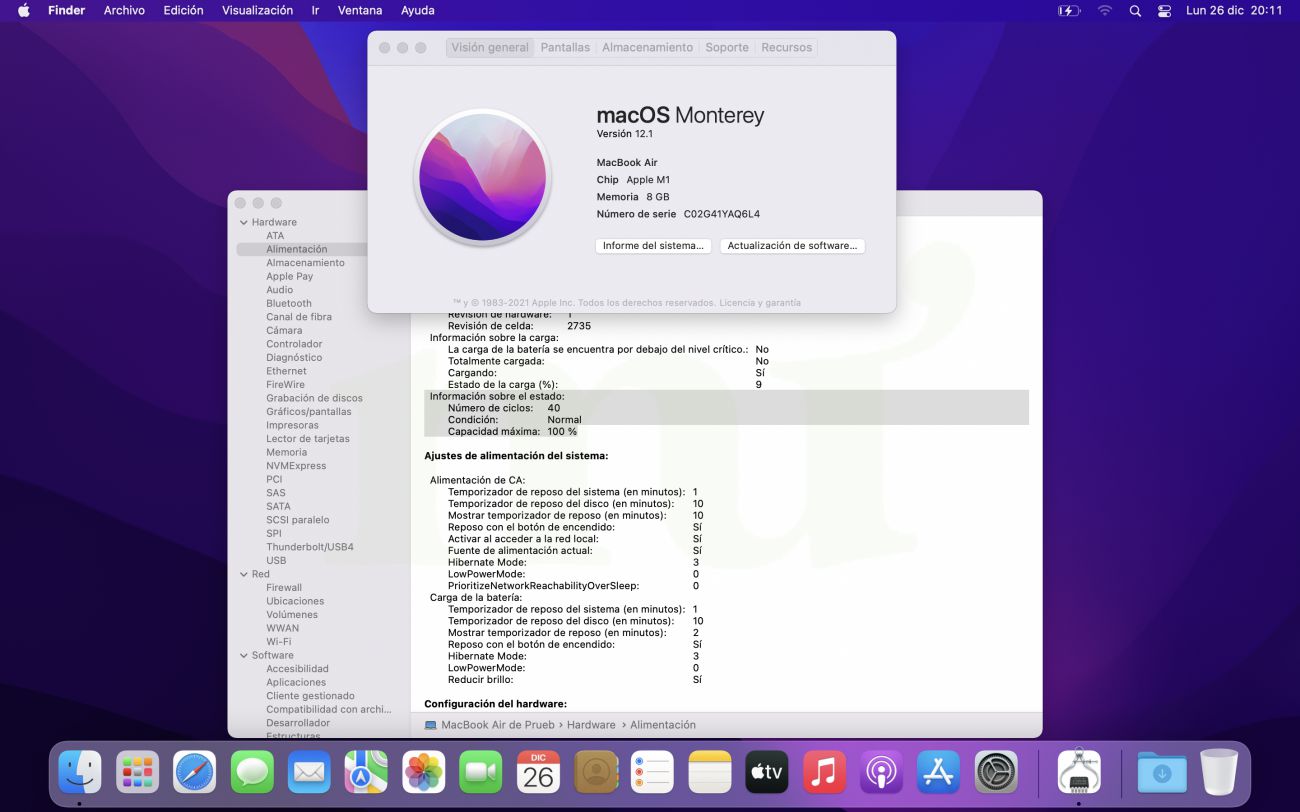This screenshot has width=1300, height=812.
Task: Launch Apple TV from the dock
Action: [767, 772]
